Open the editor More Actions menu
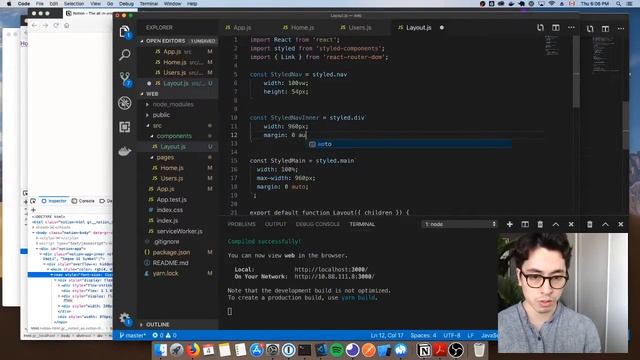The image size is (640, 360). pos(571,28)
